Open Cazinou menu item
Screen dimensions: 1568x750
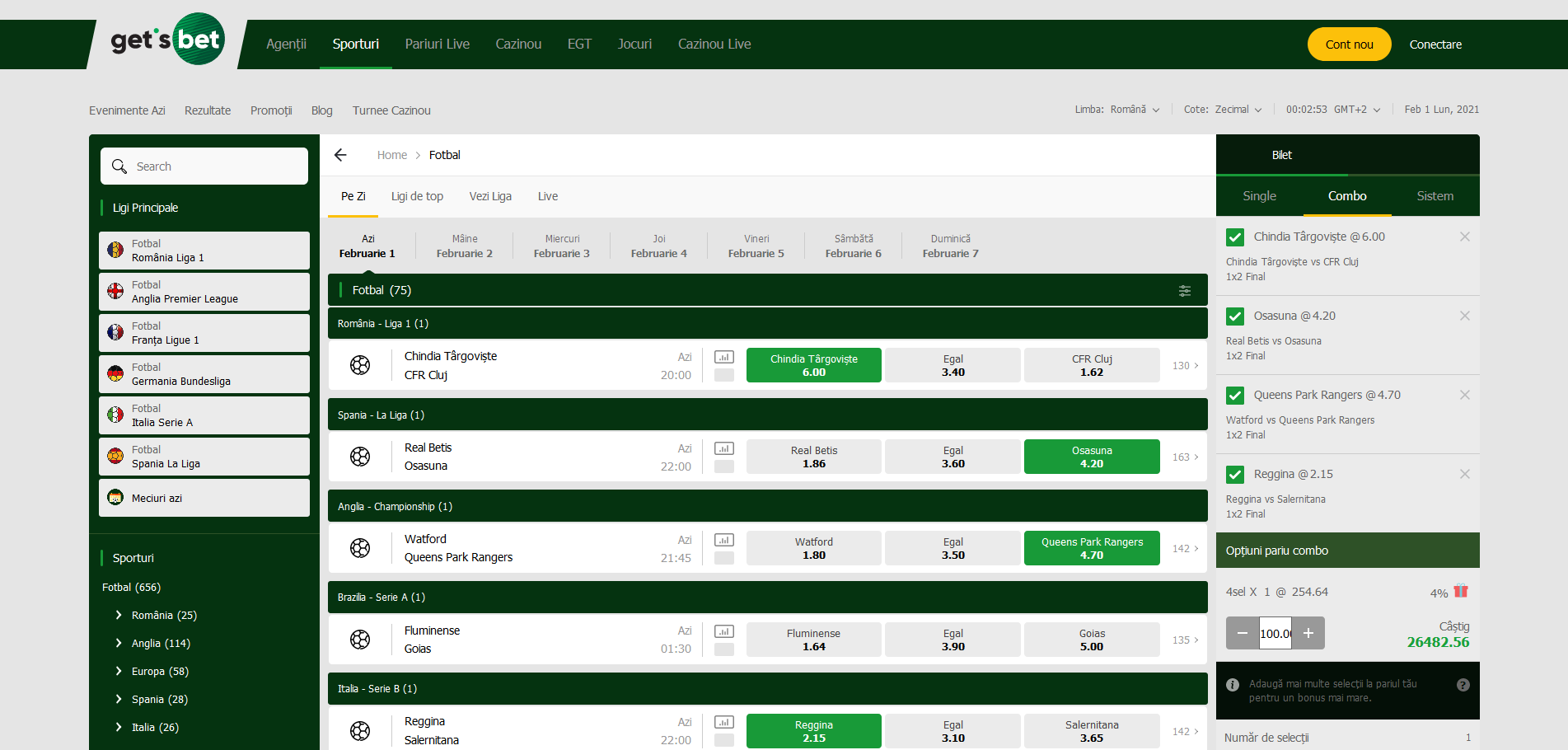(518, 45)
